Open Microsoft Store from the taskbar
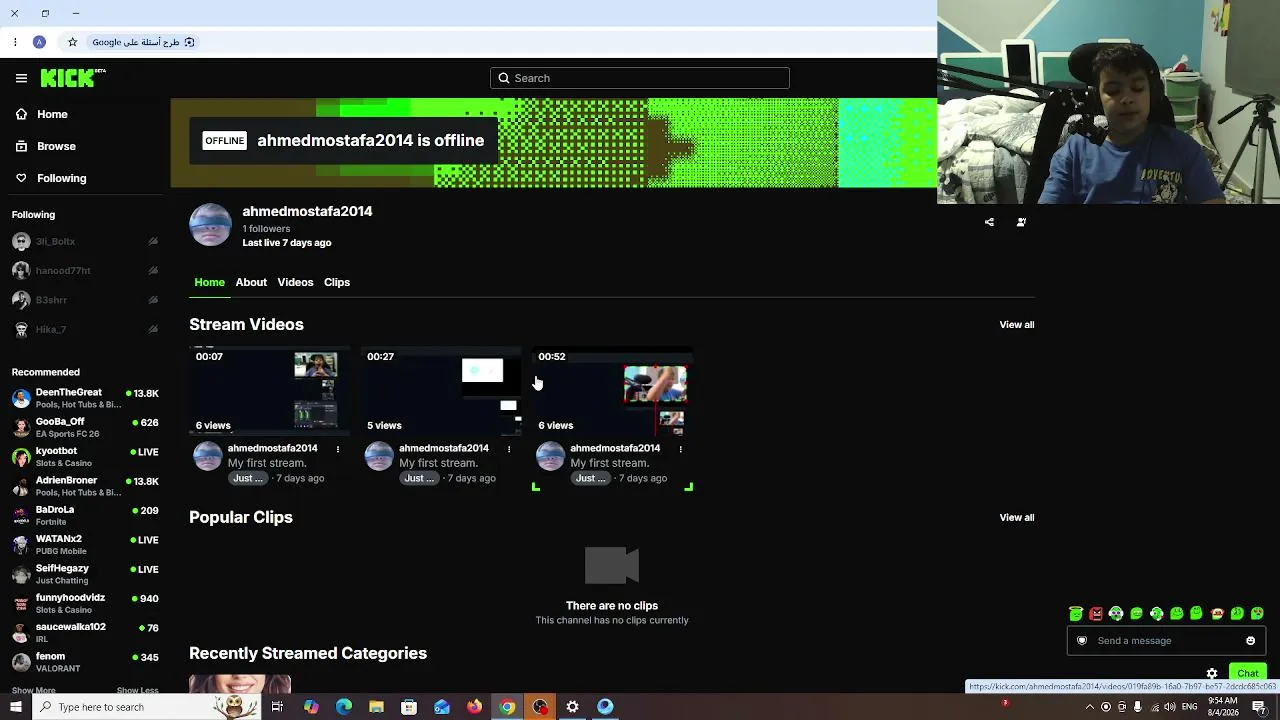The height and width of the screenshot is (720, 1280). [409, 707]
